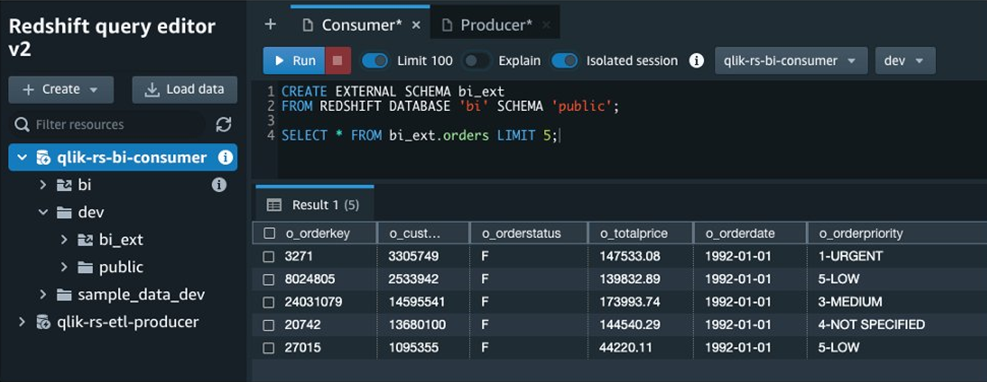Image resolution: width=987 pixels, height=382 pixels.
Task: Open the qlik-rs-bi-consumer cluster dropdown
Action: point(791,60)
